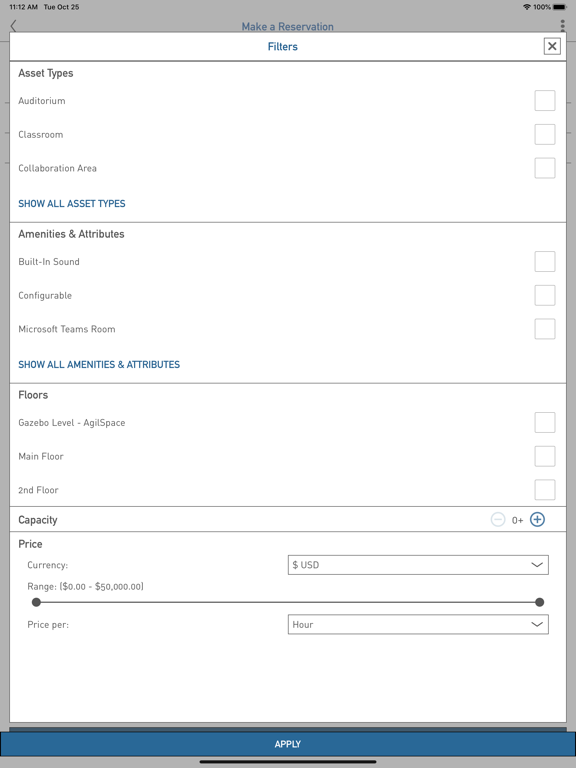Enable the Built-In Sound amenity
Screen dimensions: 576x768
(545, 262)
